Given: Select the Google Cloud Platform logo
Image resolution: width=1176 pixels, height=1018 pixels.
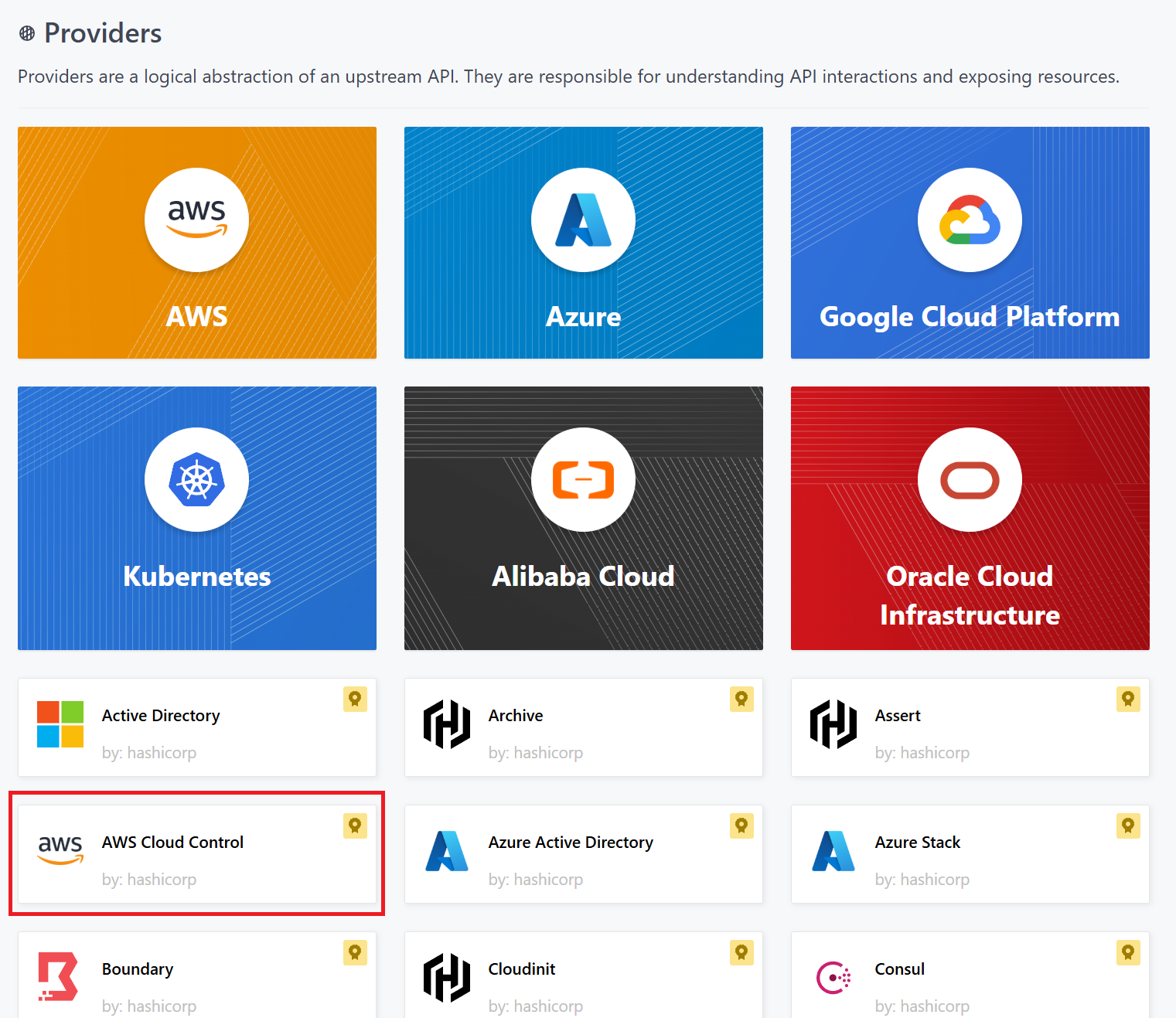Looking at the screenshot, I should pos(970,220).
